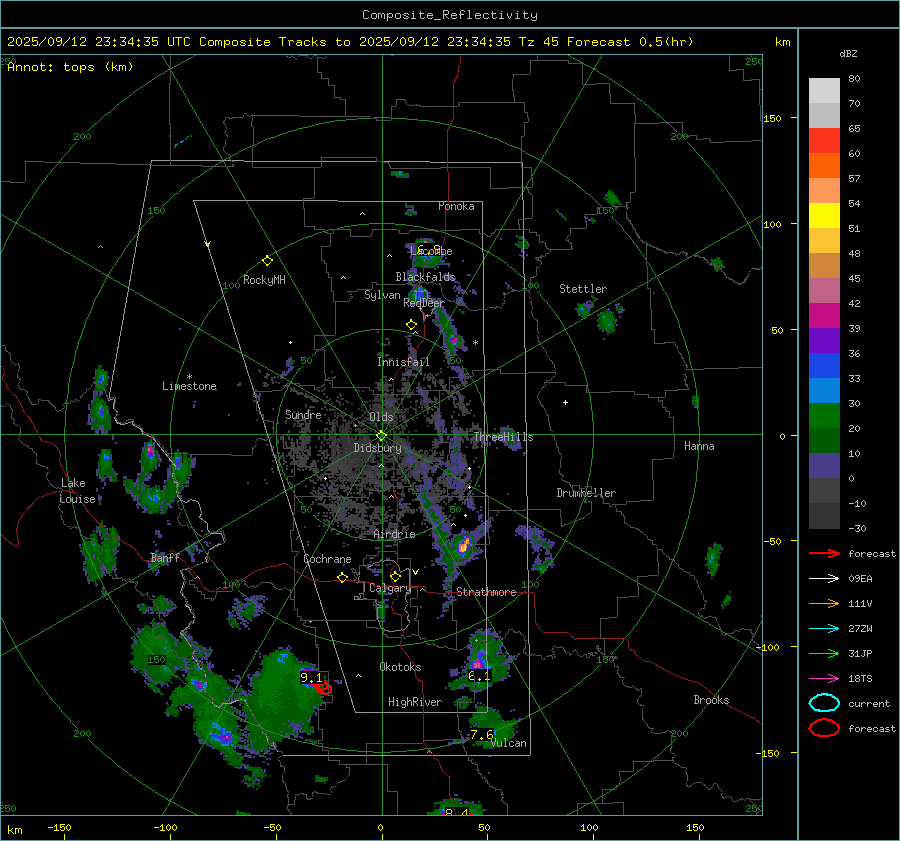Click the Blackfalds label
This screenshot has width=900, height=841.
click(x=425, y=277)
